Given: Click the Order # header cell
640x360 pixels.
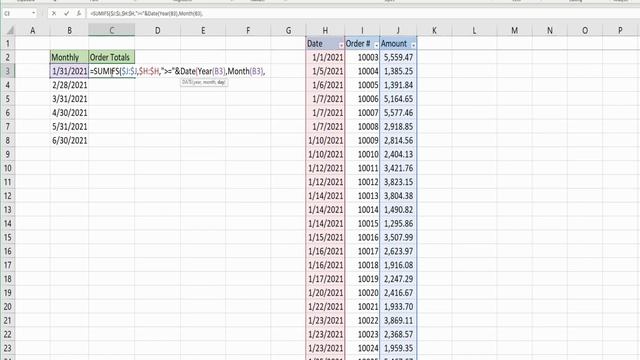Looking at the screenshot, I should click(x=362, y=43).
